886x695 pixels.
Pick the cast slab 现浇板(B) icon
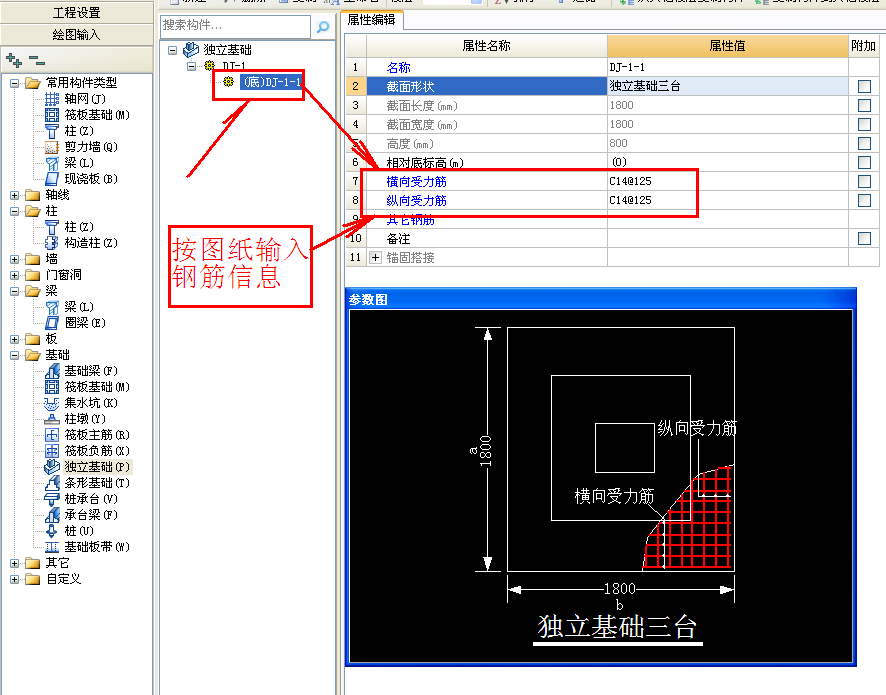pyautogui.click(x=51, y=179)
